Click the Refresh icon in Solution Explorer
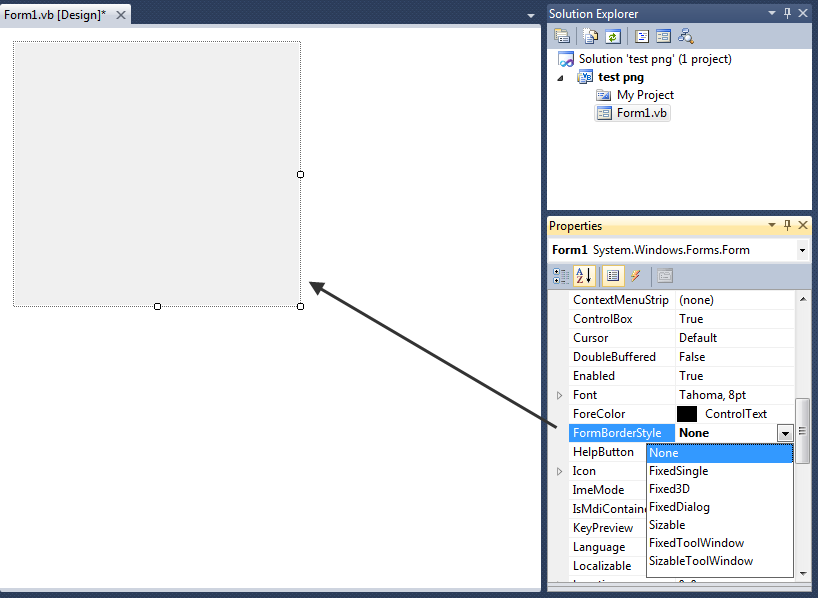 610,36
